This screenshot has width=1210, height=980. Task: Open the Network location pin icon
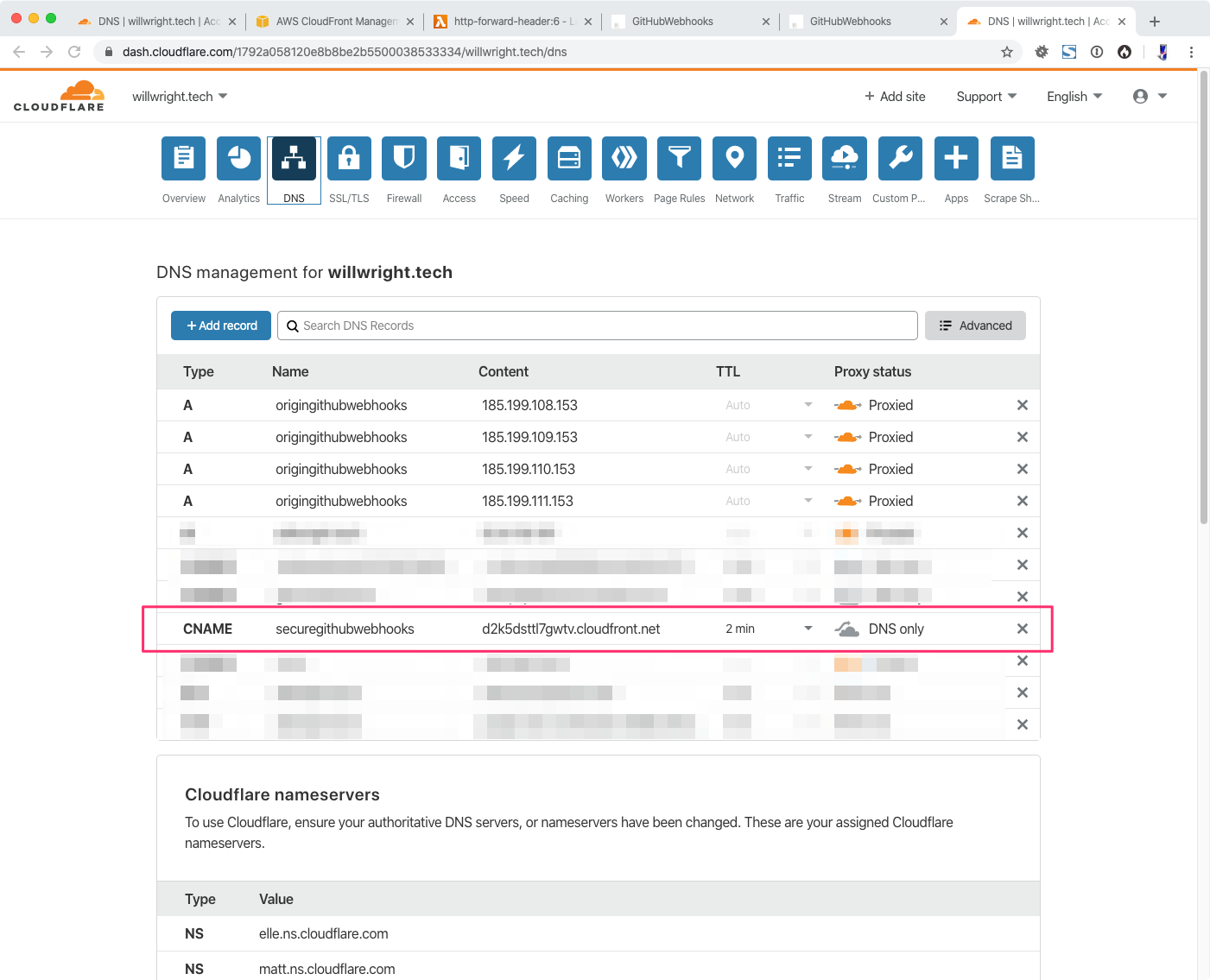735,159
